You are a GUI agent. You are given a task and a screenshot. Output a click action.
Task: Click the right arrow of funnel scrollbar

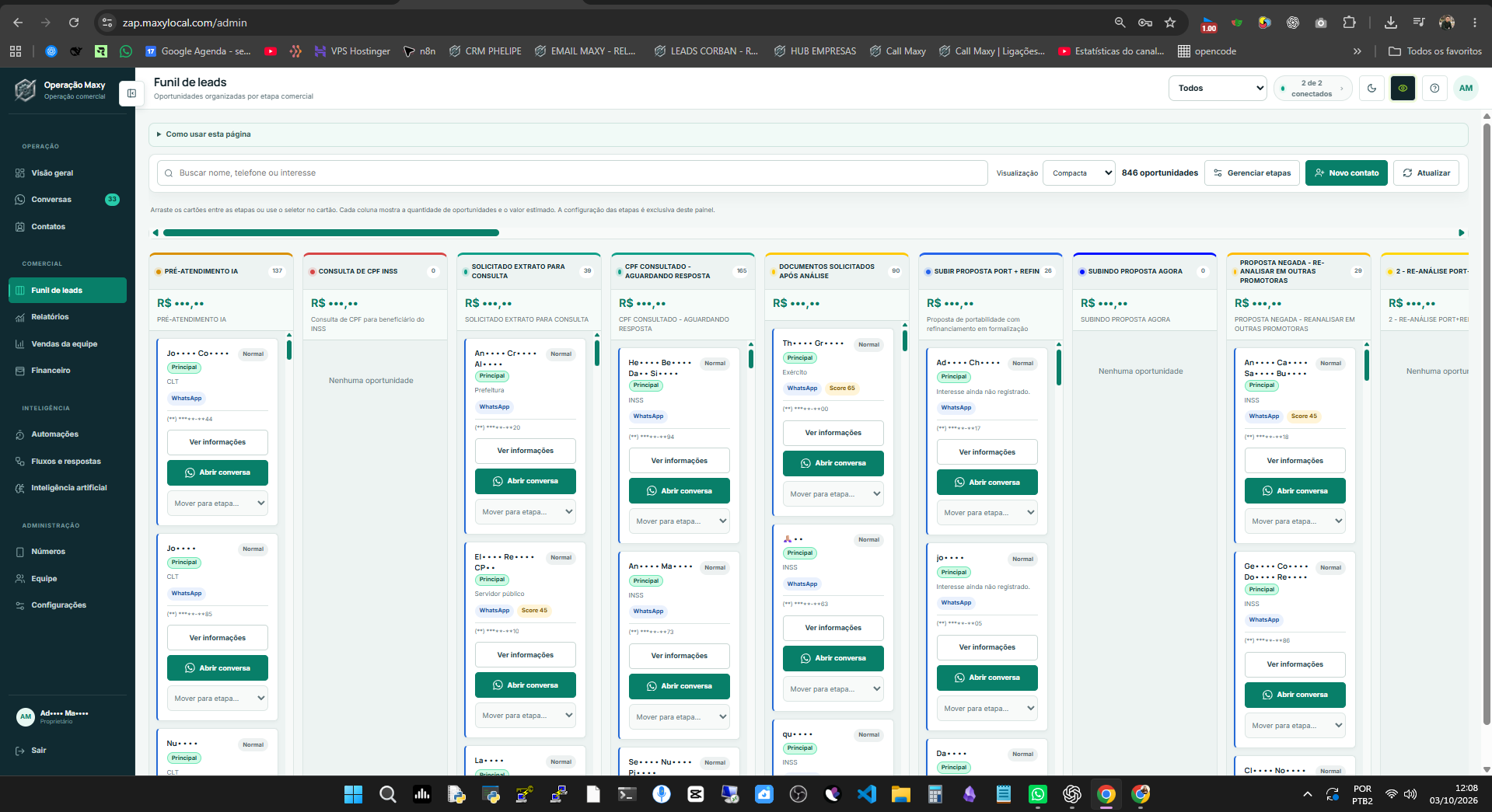1462,232
